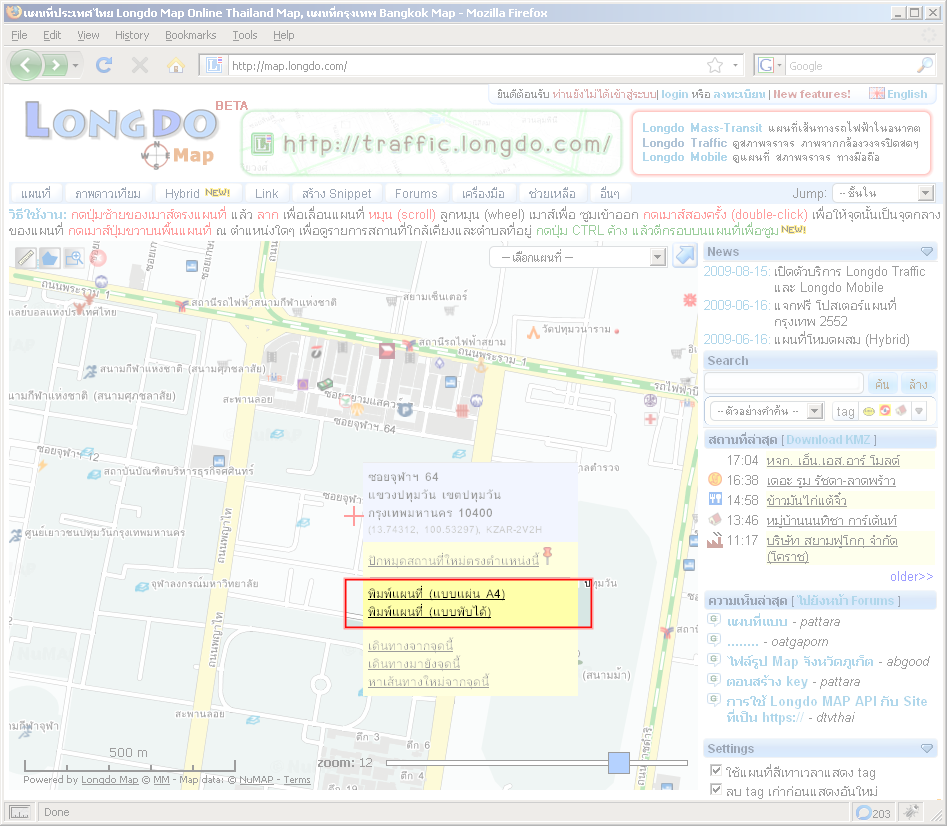This screenshot has width=947, height=826.
Task: Click the factory icon beside 11:17 entry
Action: click(715, 539)
